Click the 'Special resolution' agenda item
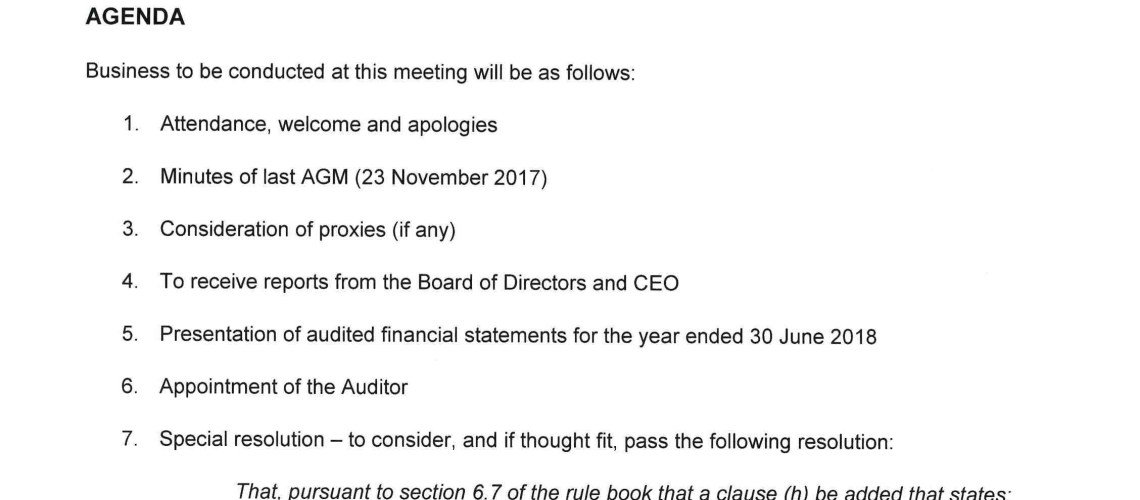 pyautogui.click(x=241, y=440)
